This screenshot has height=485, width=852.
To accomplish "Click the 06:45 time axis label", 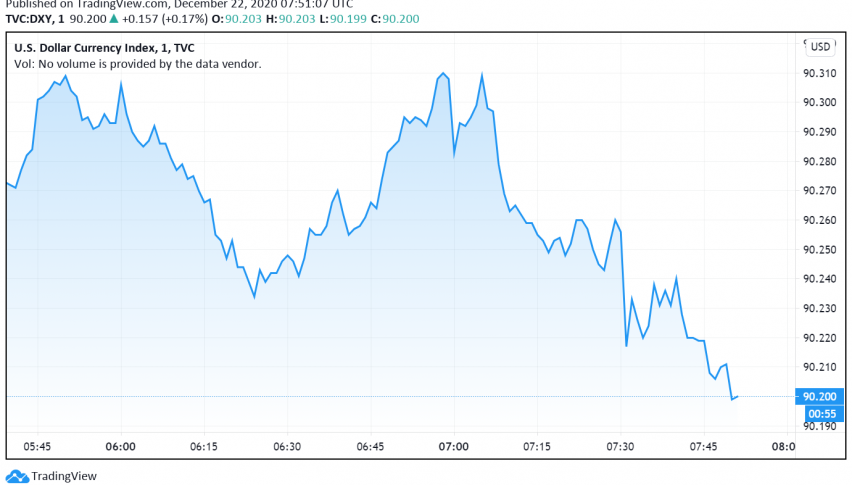I will coord(370,446).
